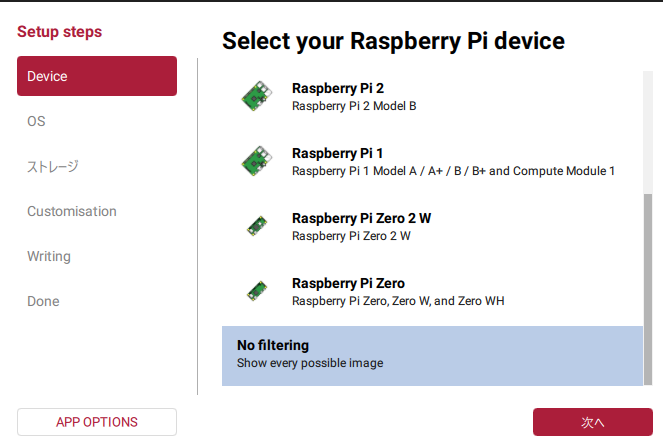Select the No filtering option
The height and width of the screenshot is (444, 663).
[x=431, y=355]
